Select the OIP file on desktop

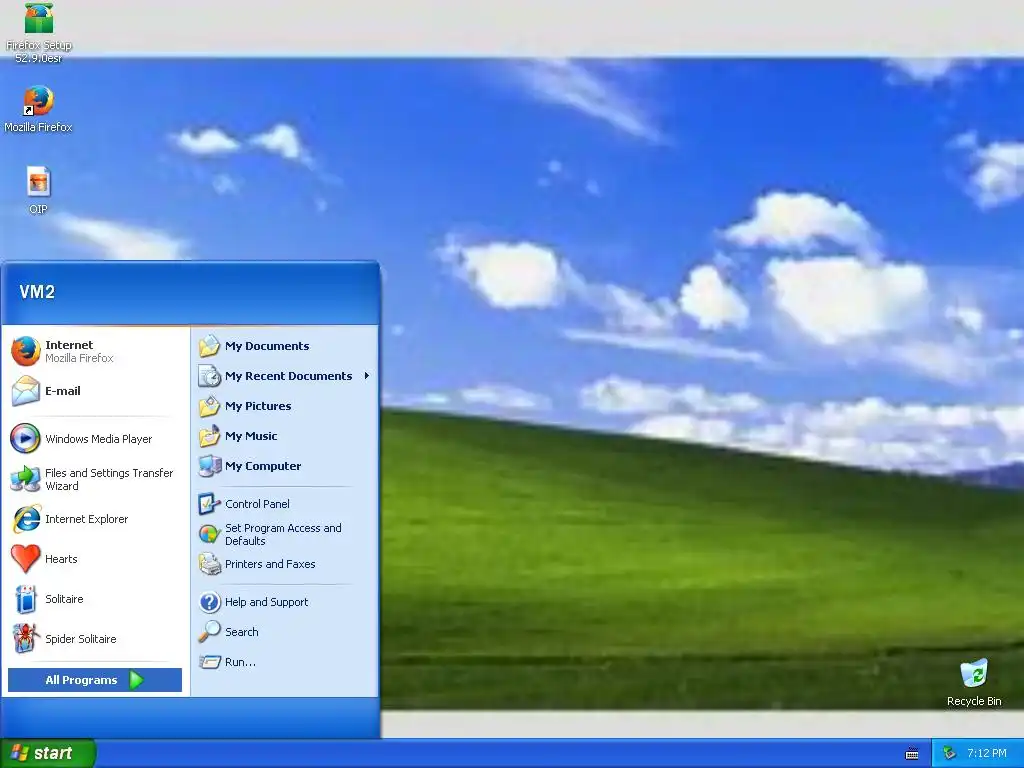coord(39,190)
